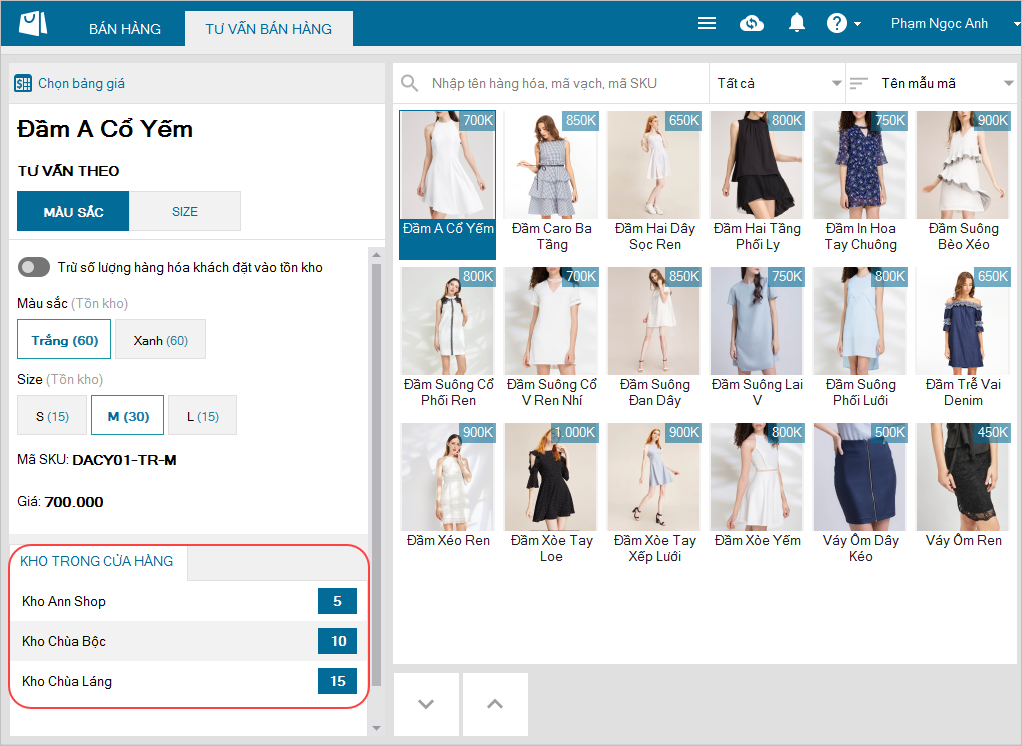
Task: Click the Chọn bảng giá link
Action: click(x=81, y=84)
